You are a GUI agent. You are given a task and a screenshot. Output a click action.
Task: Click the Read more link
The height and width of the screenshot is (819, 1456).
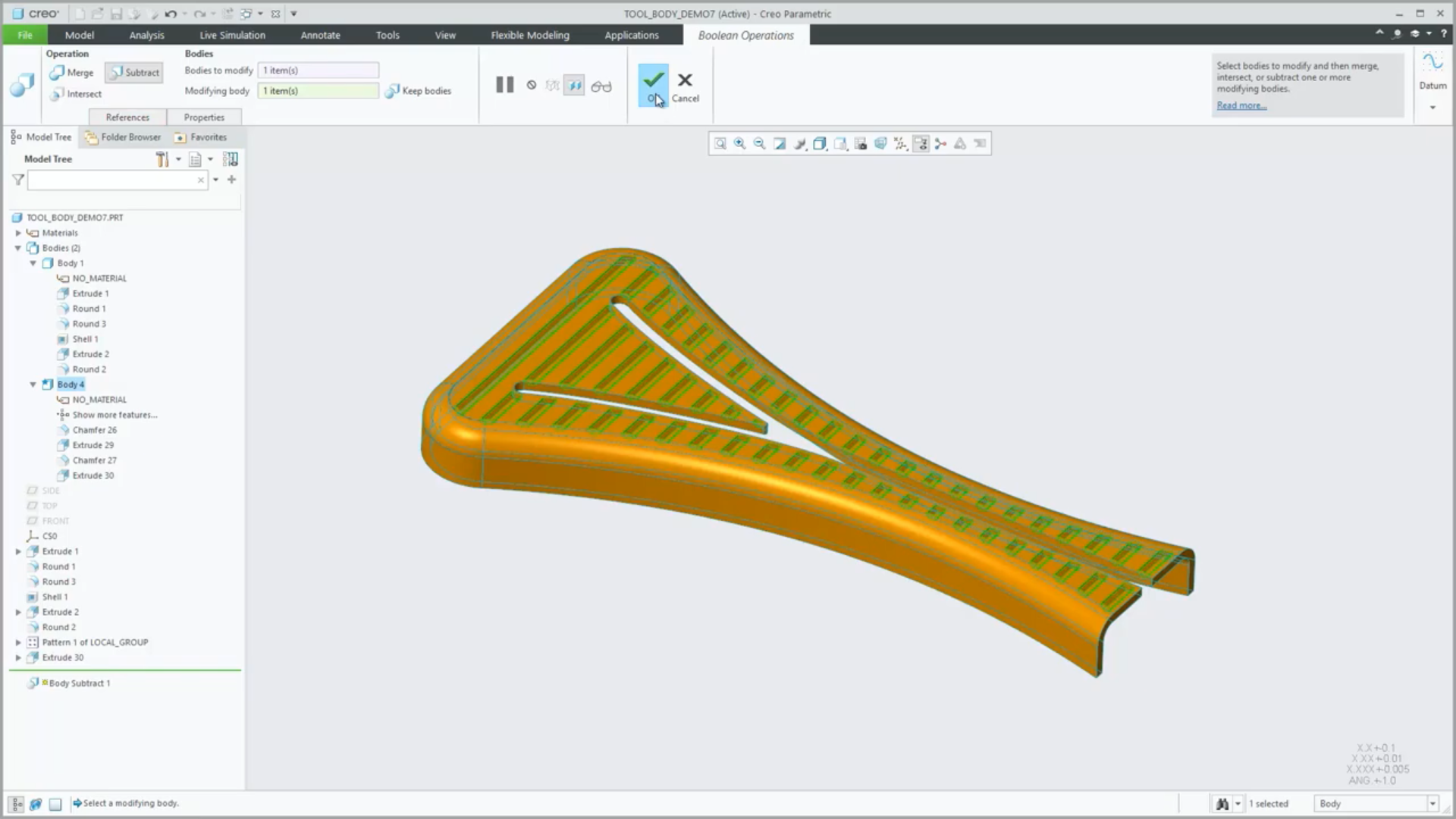(x=1241, y=105)
